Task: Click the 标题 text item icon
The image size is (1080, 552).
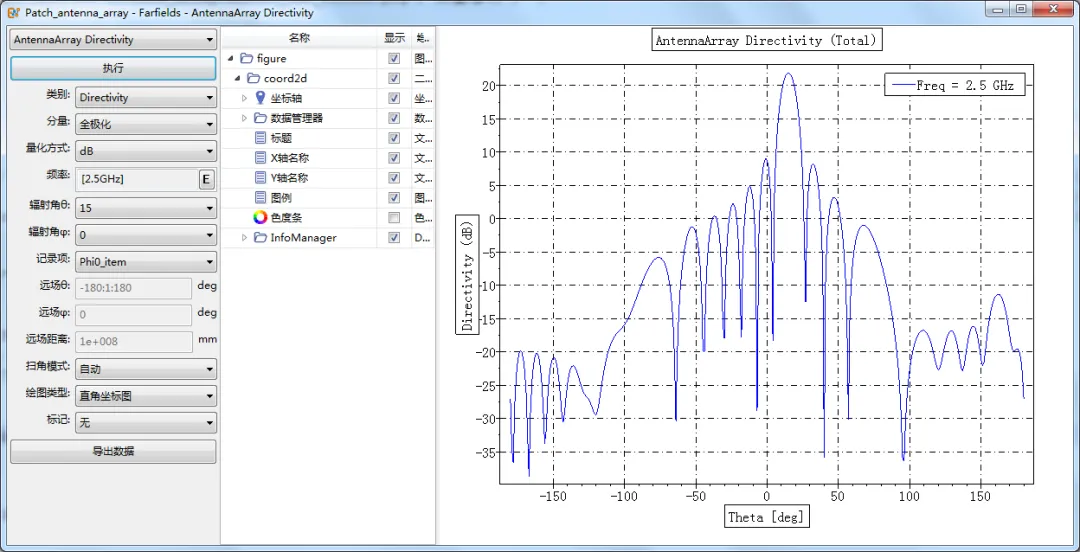Action: point(260,138)
